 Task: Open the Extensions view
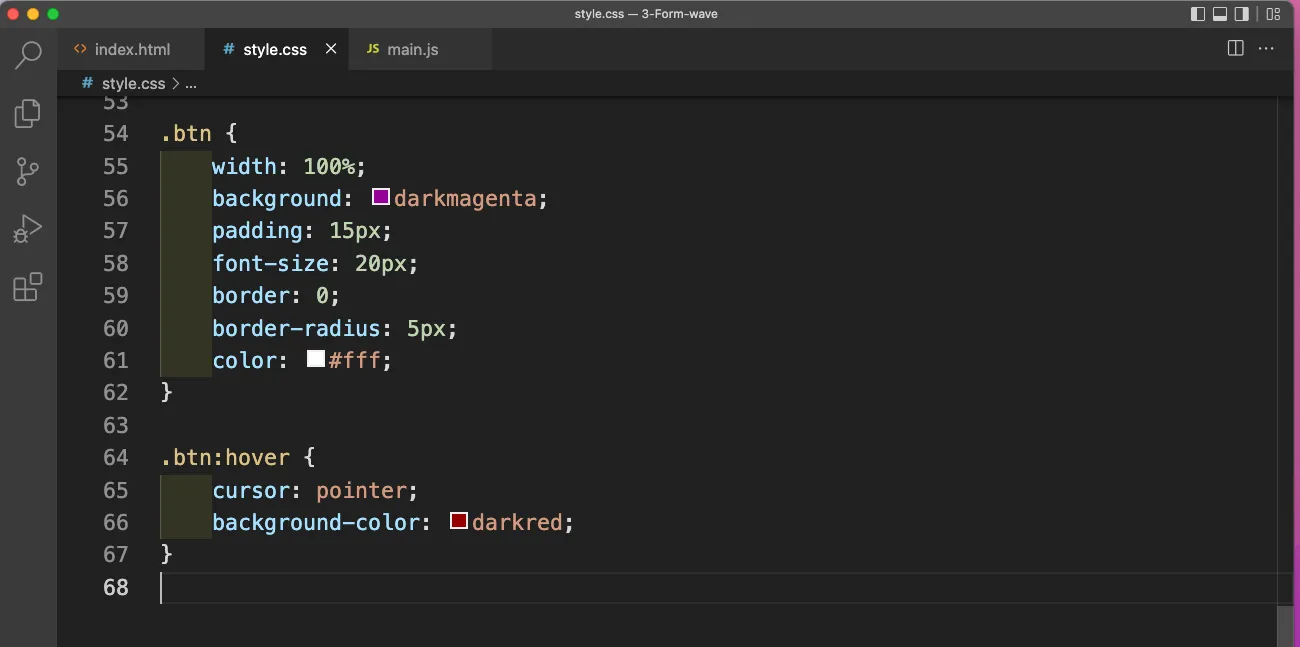click(x=28, y=288)
